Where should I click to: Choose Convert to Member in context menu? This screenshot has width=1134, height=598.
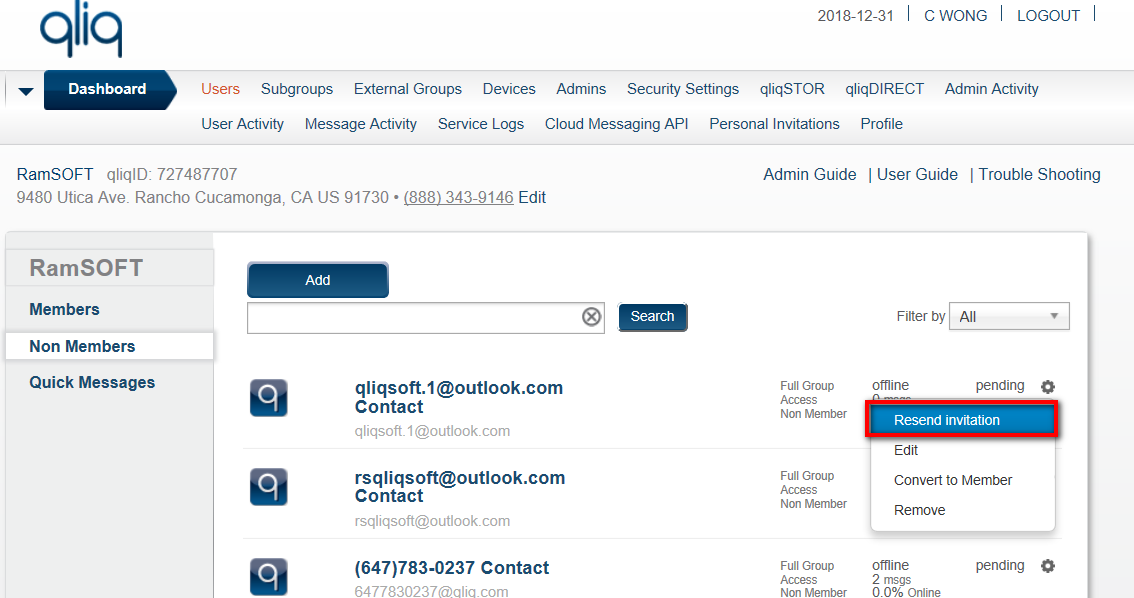point(952,480)
